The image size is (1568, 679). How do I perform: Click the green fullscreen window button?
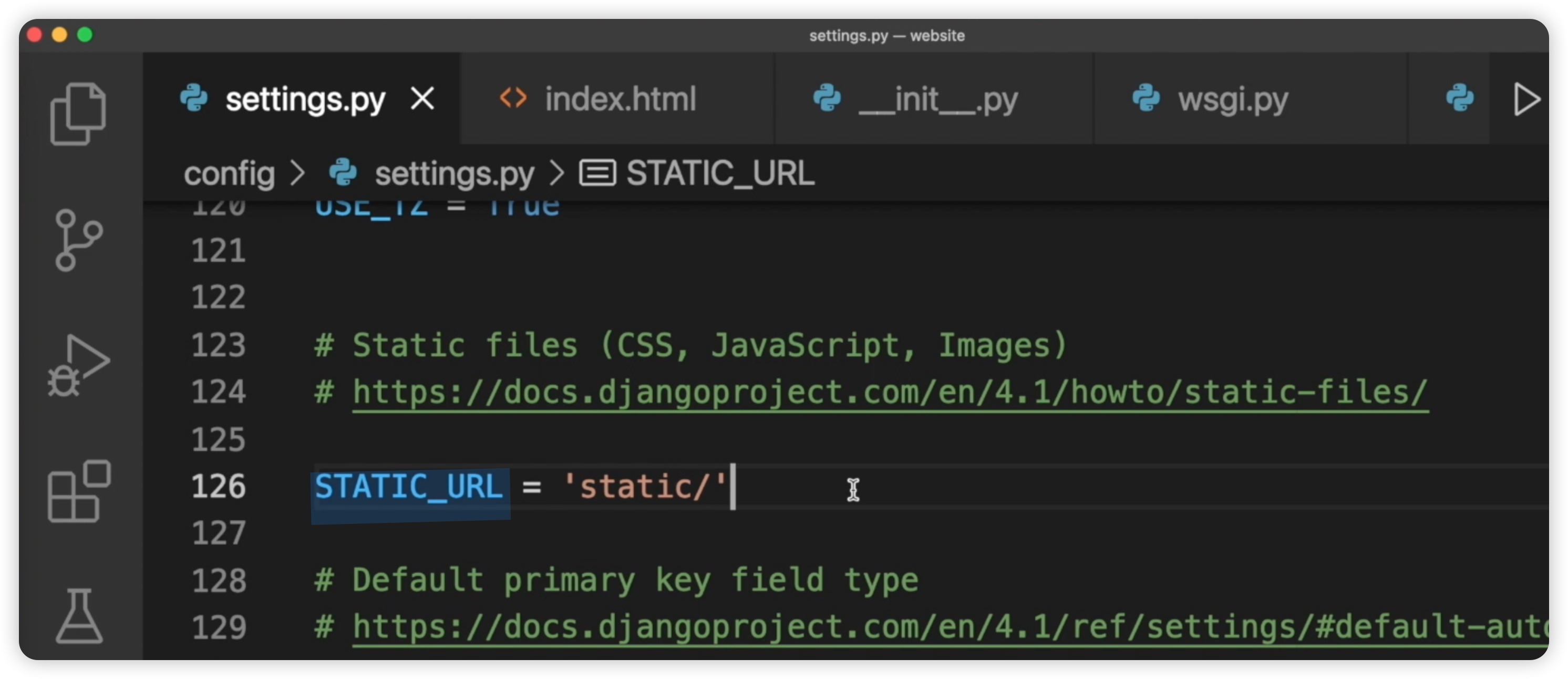[x=85, y=35]
